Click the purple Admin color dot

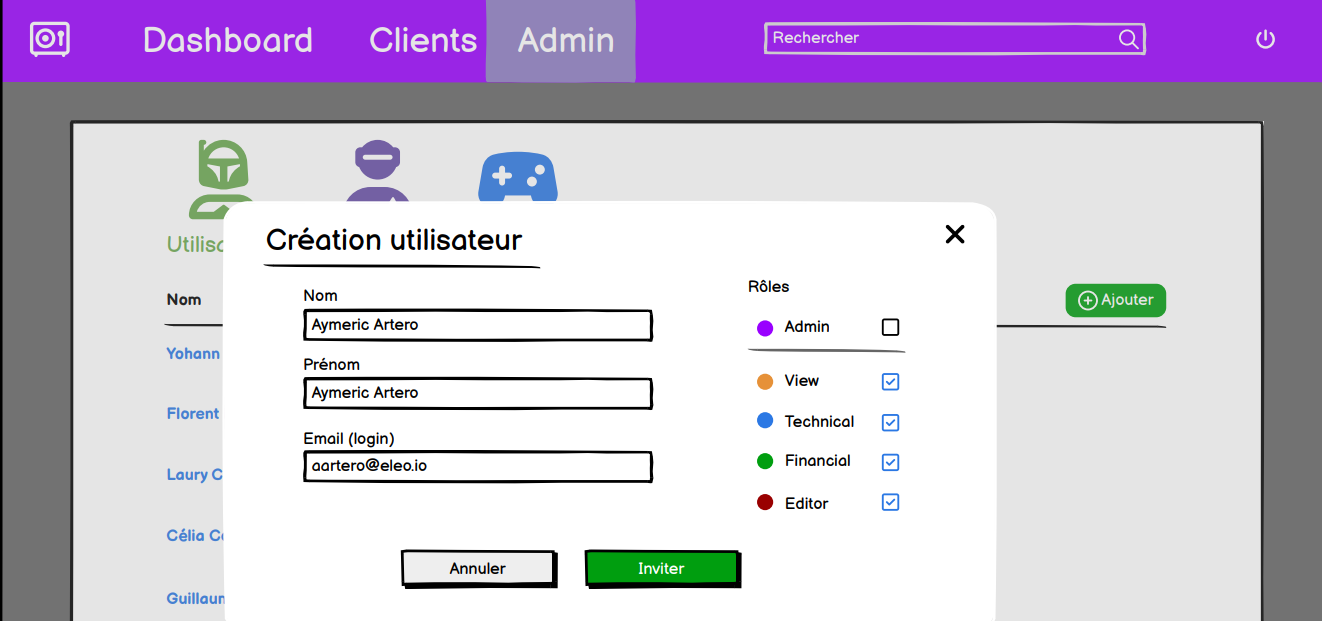pyautogui.click(x=764, y=327)
